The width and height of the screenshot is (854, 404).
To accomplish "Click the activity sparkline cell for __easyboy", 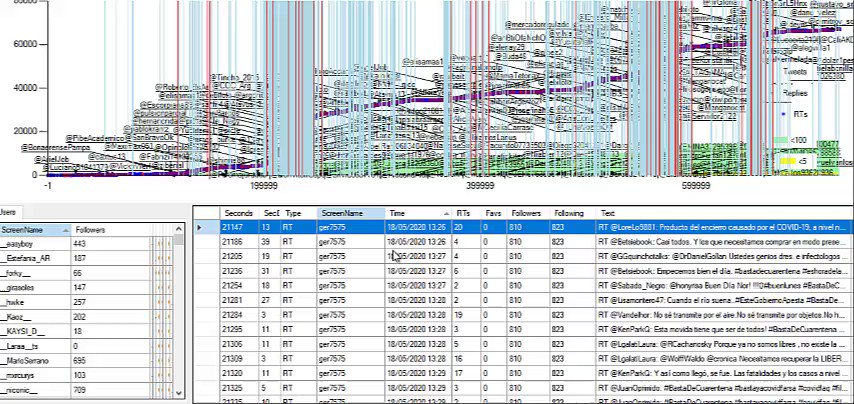I will click(x=162, y=243).
